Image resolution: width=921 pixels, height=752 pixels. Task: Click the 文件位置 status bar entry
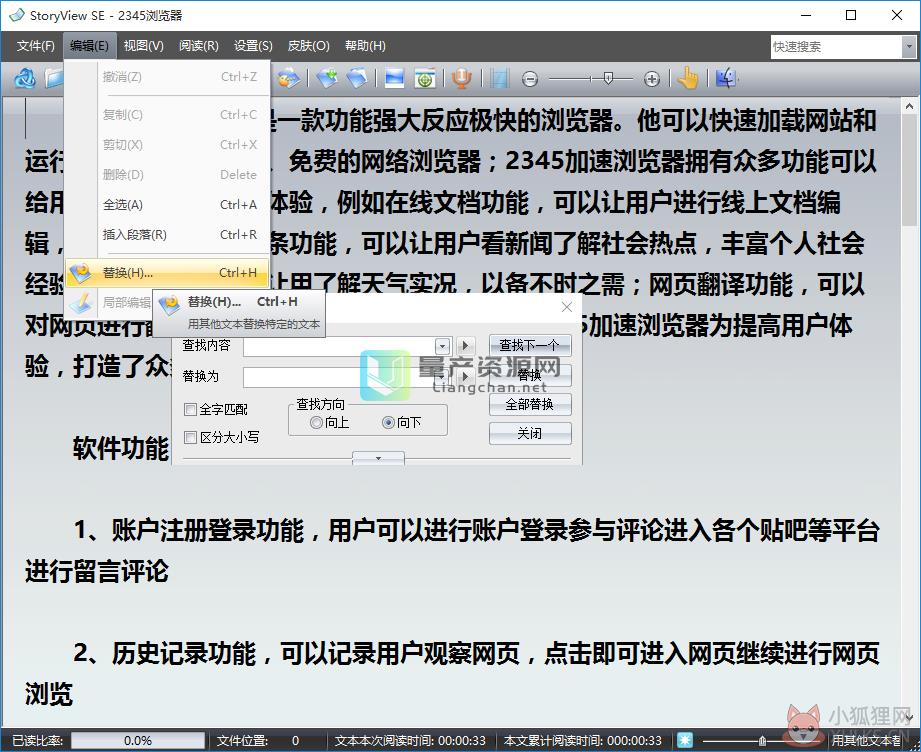(257, 740)
